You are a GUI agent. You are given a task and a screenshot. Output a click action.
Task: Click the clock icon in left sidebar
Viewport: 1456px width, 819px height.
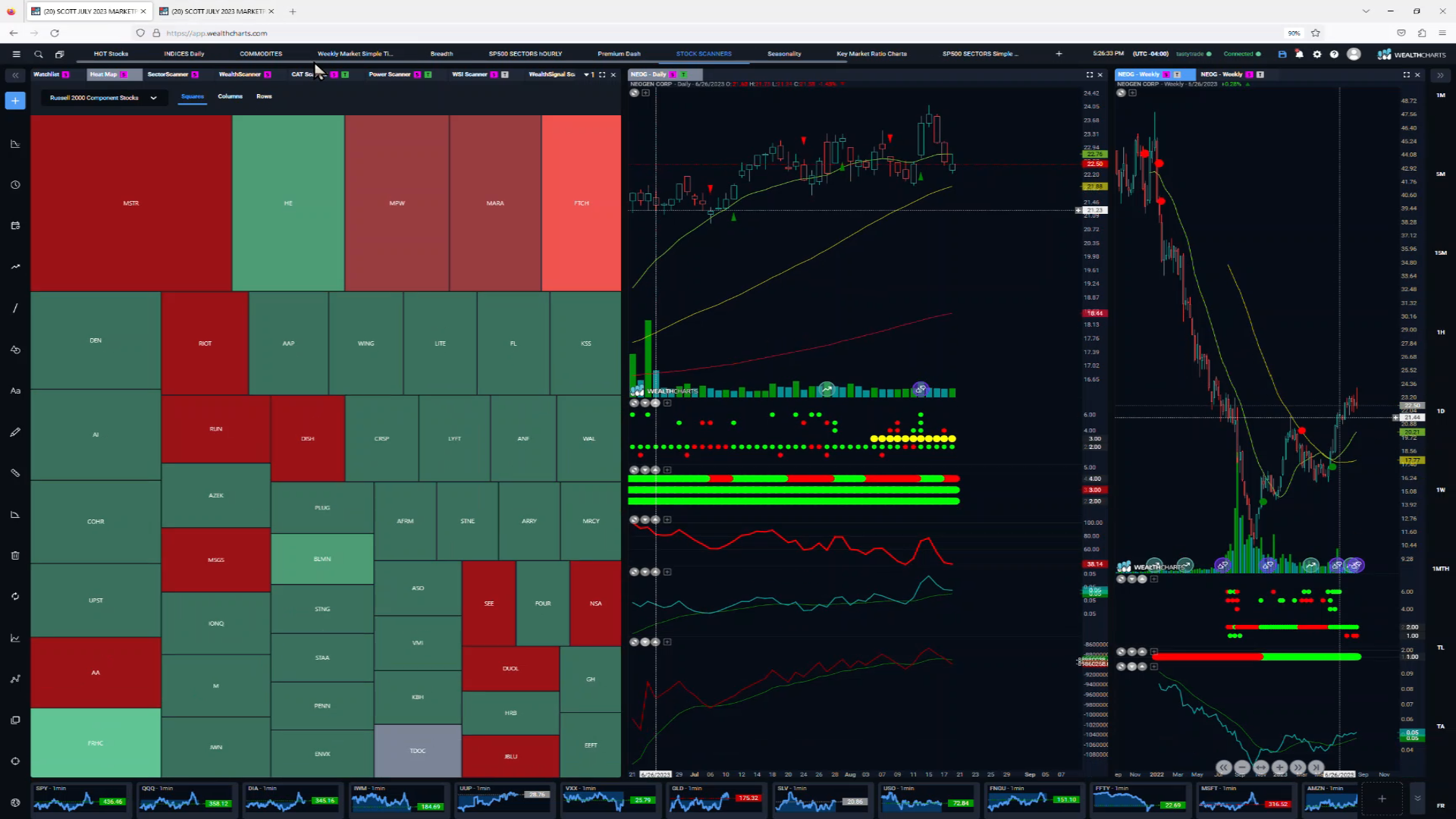click(15, 184)
